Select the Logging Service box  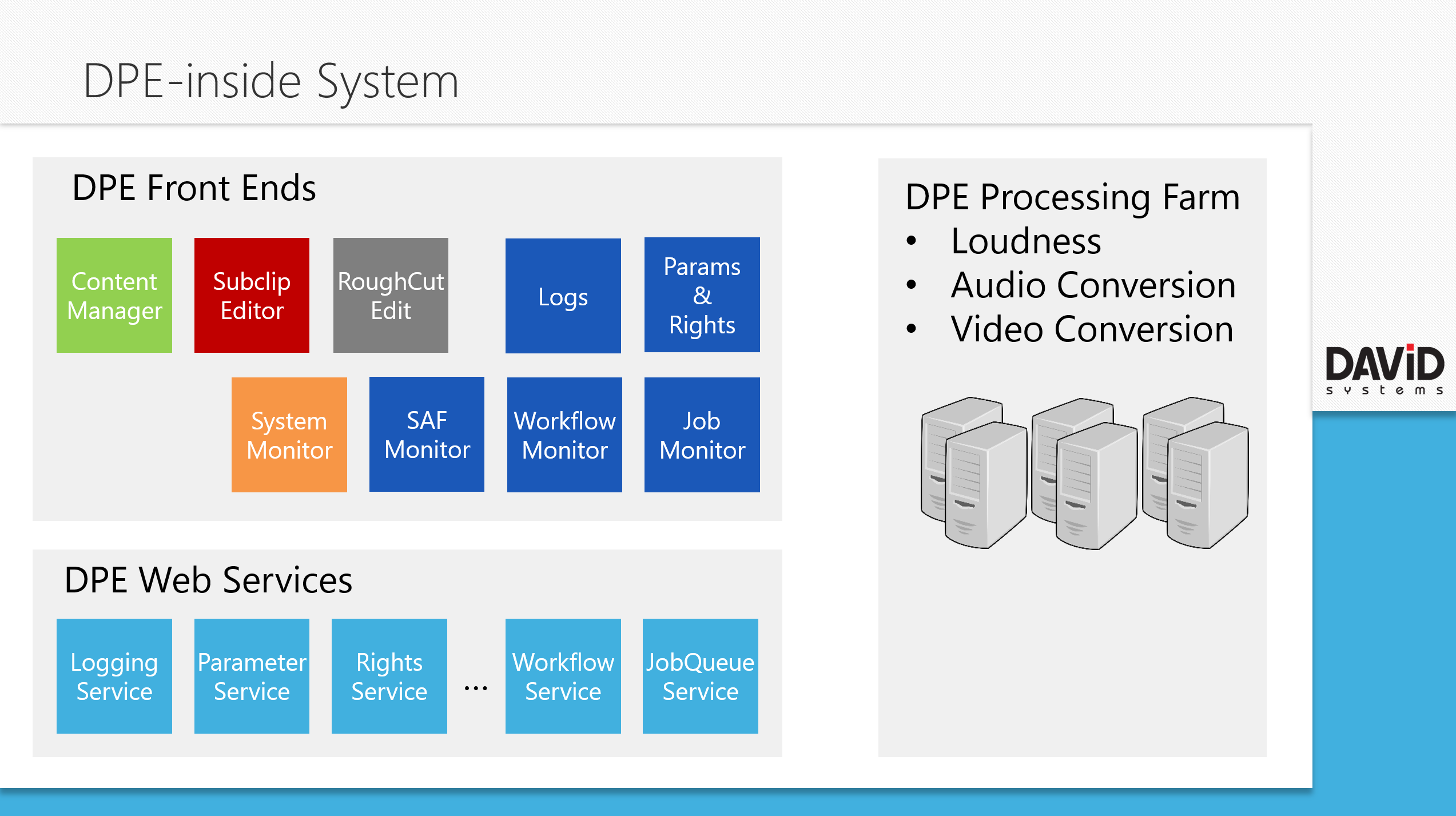click(114, 676)
